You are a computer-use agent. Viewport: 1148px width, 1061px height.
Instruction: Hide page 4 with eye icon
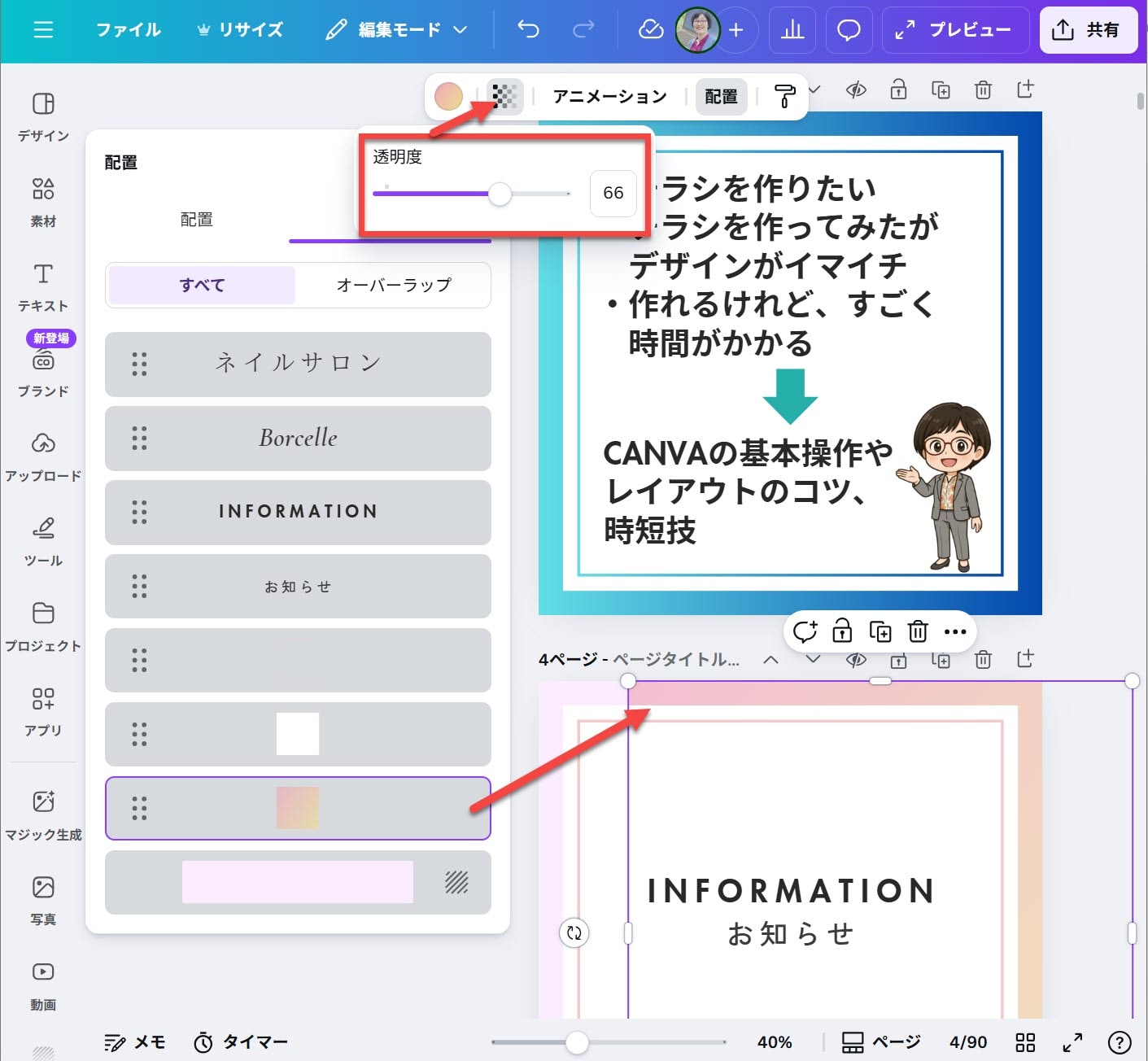tap(856, 659)
